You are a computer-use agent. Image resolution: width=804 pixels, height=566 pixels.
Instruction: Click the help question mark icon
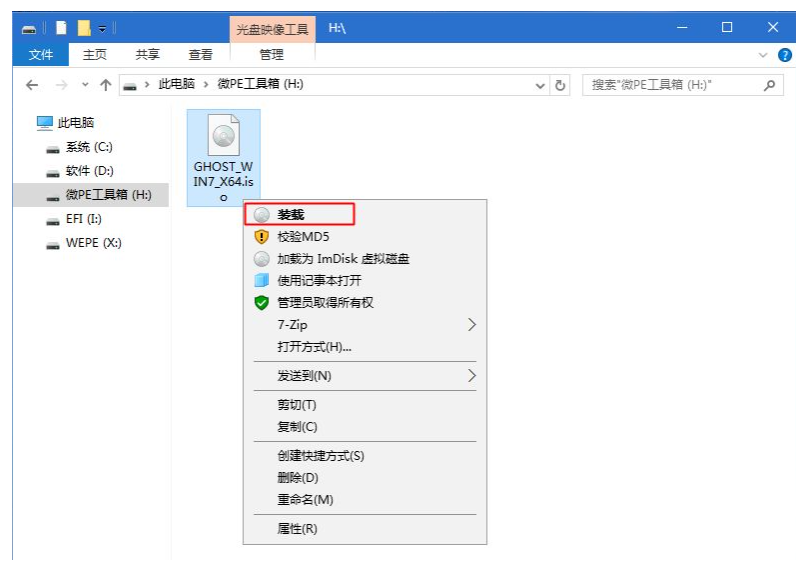(x=785, y=55)
